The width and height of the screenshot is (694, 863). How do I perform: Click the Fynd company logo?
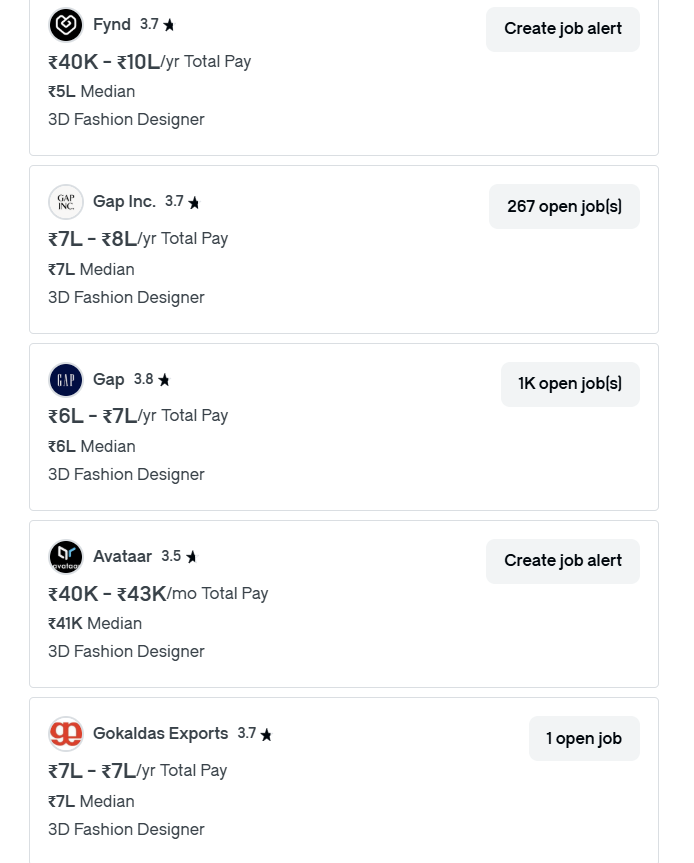65,24
